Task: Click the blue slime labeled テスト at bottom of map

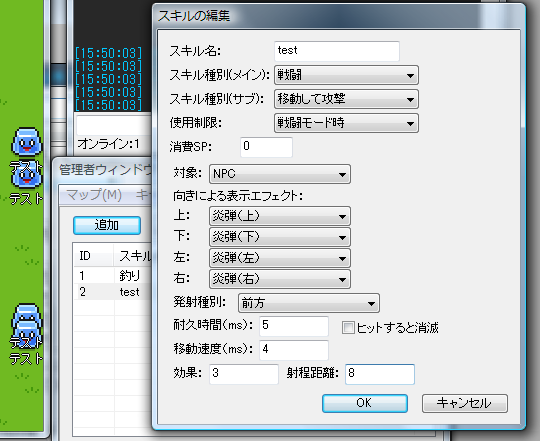Action: coord(26,336)
